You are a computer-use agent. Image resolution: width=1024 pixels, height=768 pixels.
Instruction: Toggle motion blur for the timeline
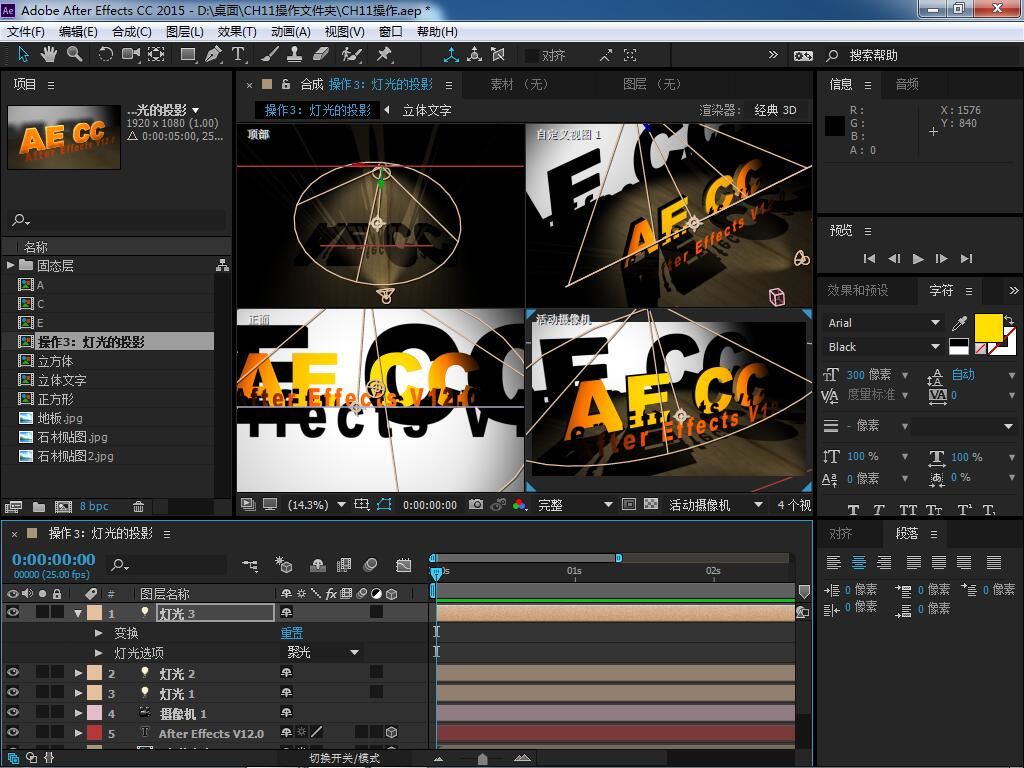pos(370,566)
